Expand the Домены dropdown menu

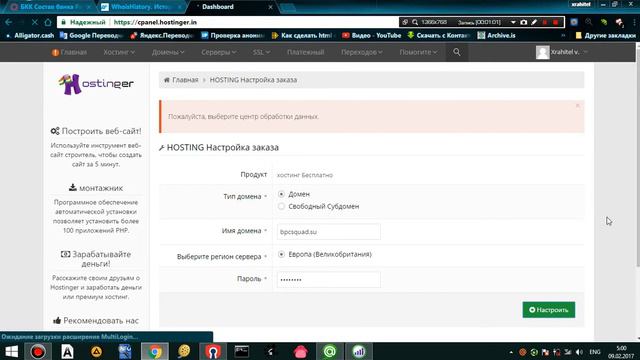(x=168, y=52)
